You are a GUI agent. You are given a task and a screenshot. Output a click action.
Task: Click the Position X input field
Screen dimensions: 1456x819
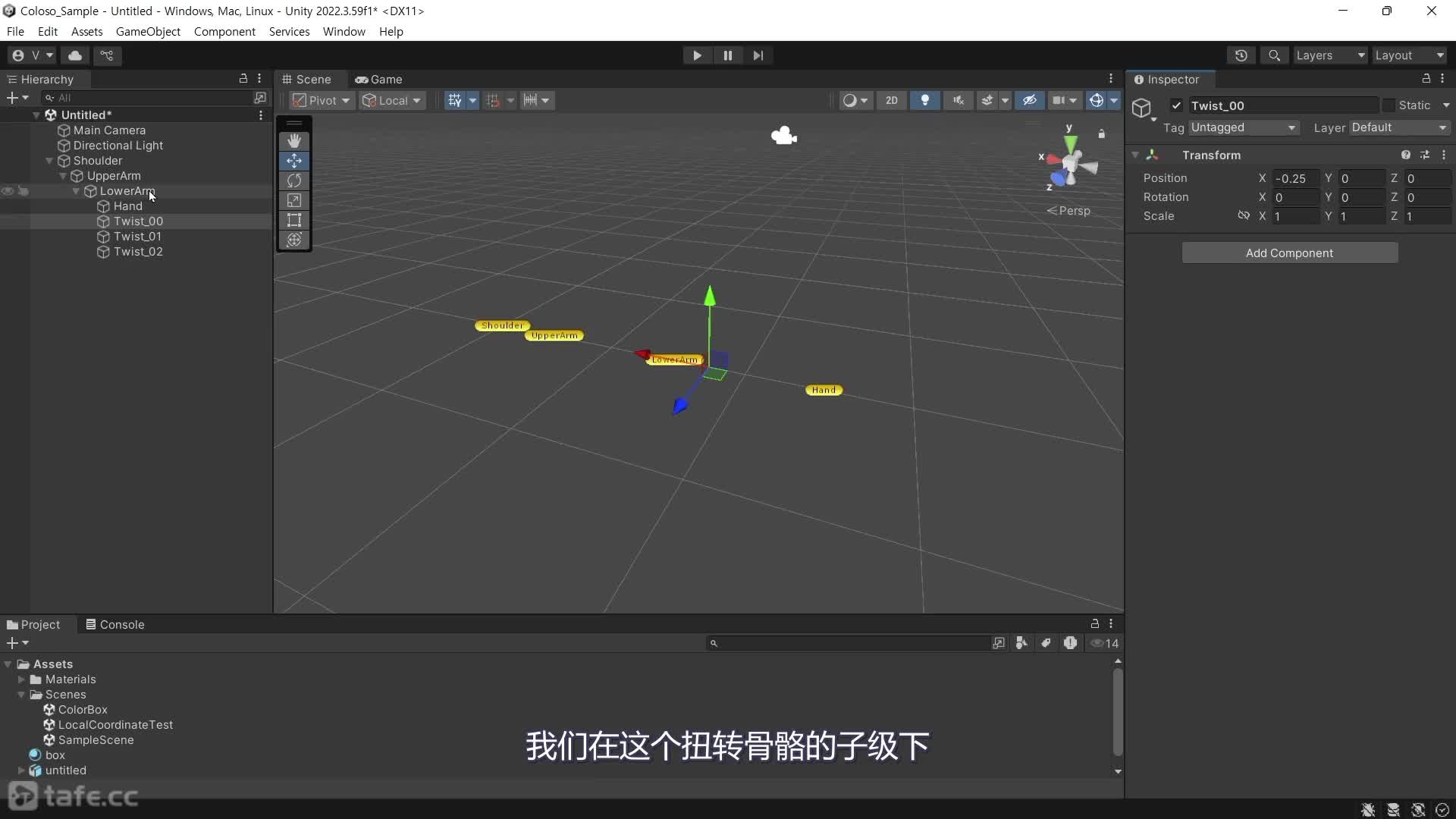(x=1295, y=178)
